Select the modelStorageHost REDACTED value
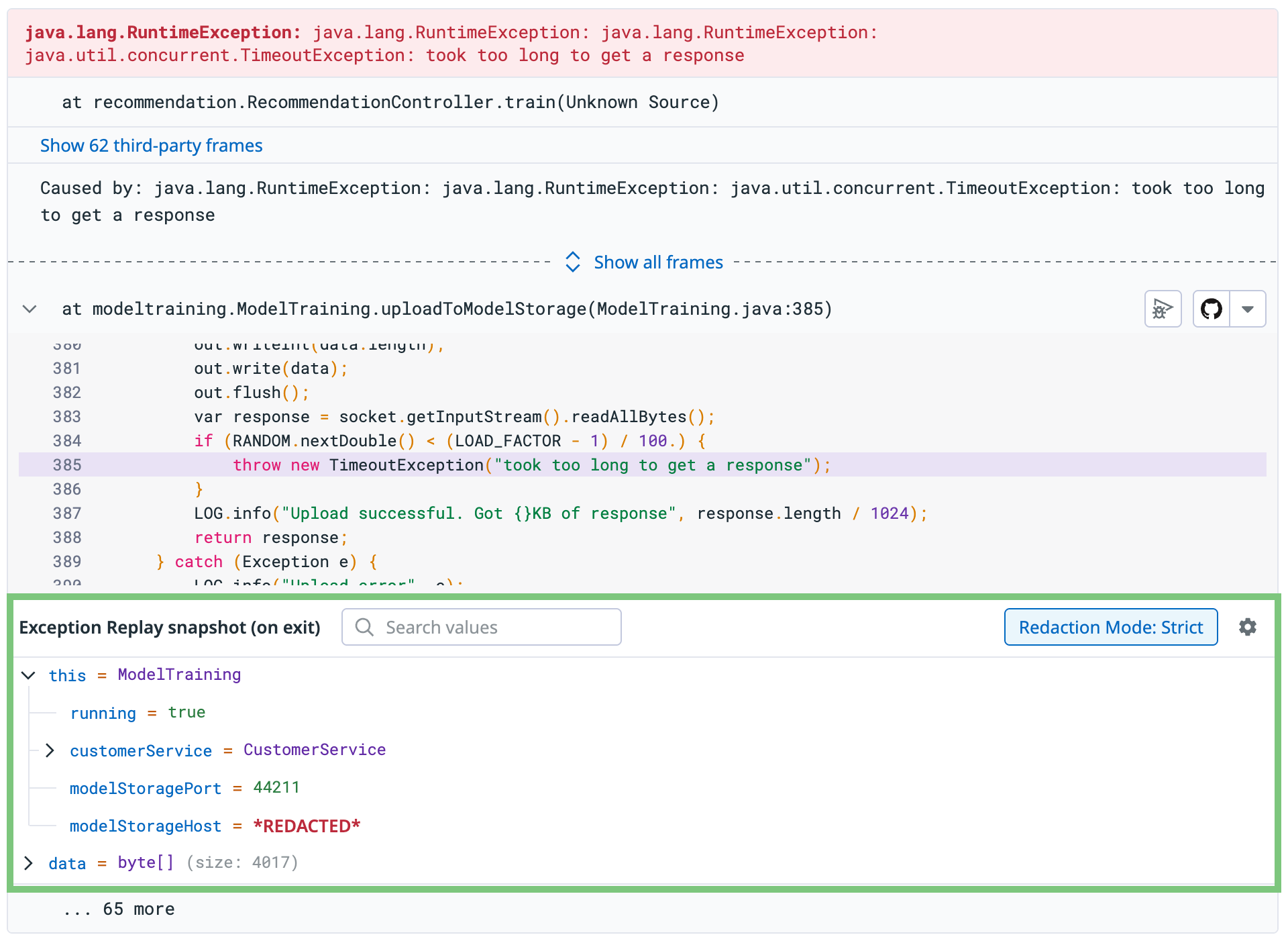1288x941 pixels. 307,826
